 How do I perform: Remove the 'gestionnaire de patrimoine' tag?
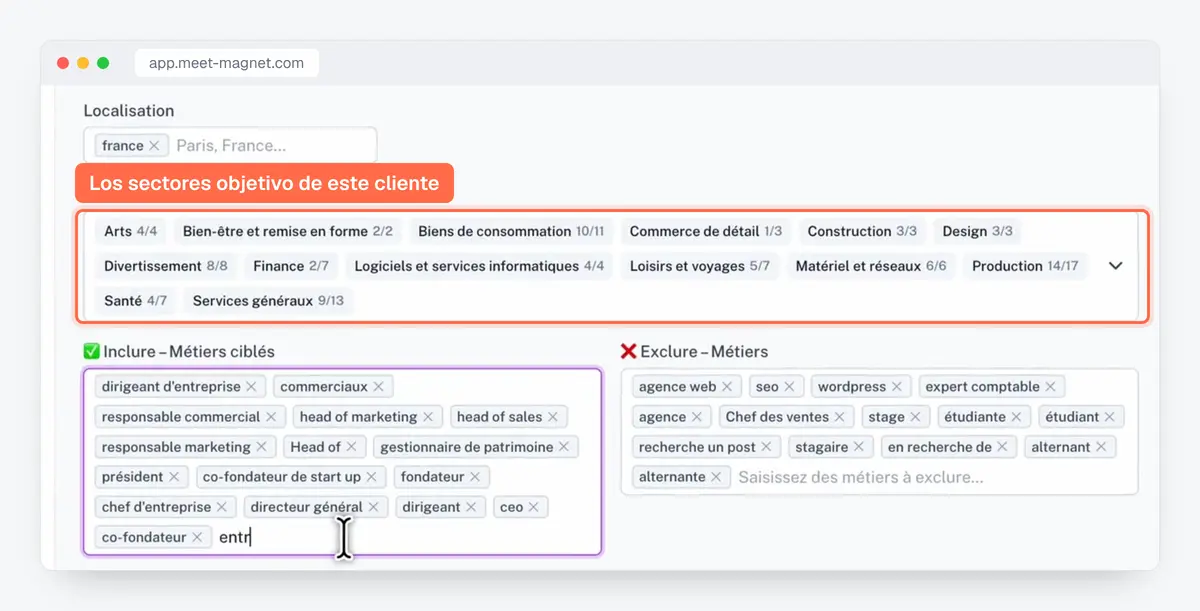563,447
